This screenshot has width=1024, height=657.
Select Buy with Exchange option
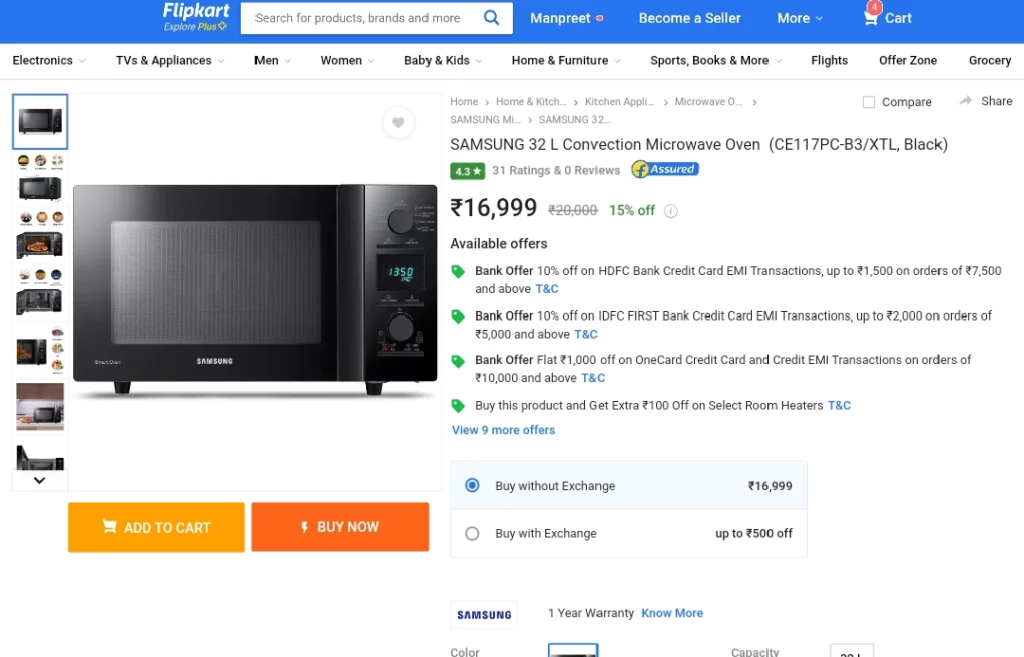(472, 534)
